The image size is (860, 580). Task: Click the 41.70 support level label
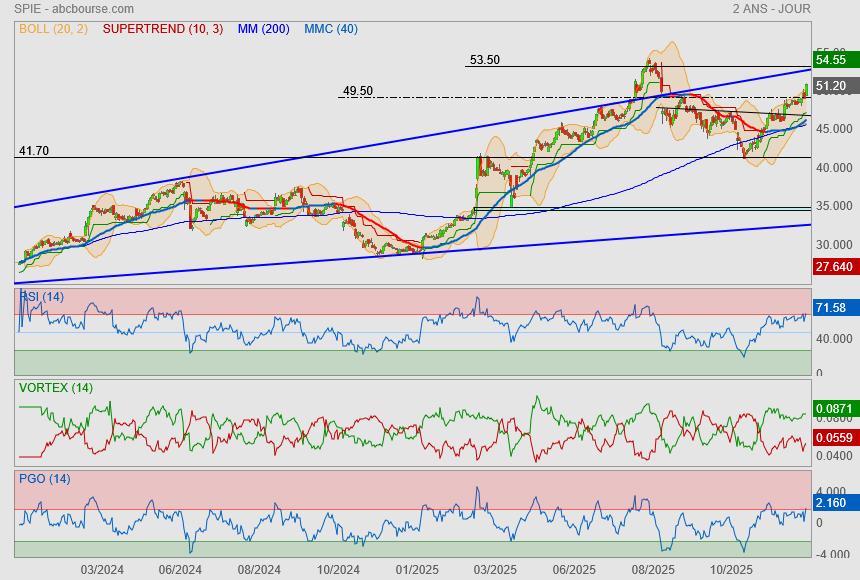click(34, 151)
